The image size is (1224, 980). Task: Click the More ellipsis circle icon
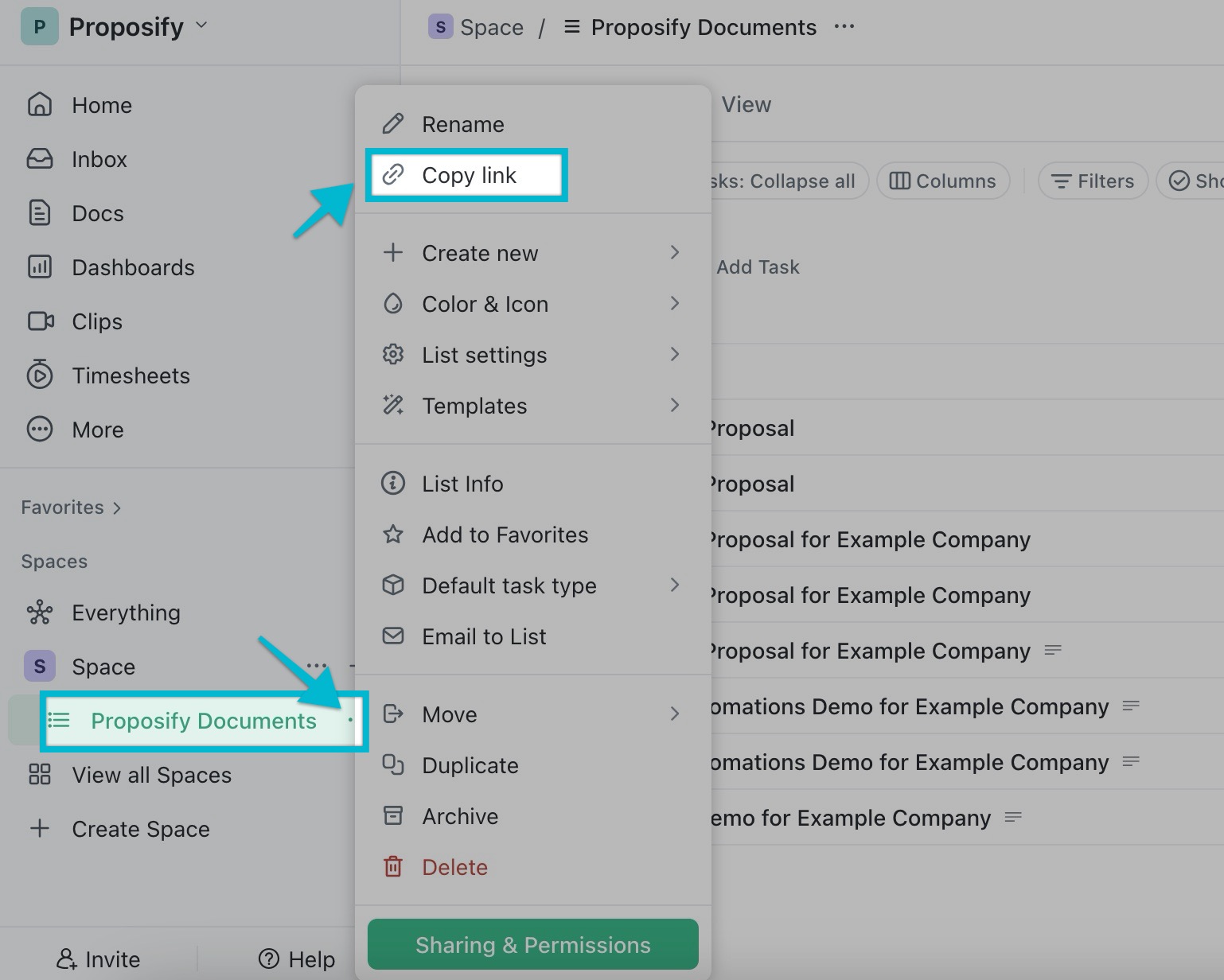(x=40, y=430)
